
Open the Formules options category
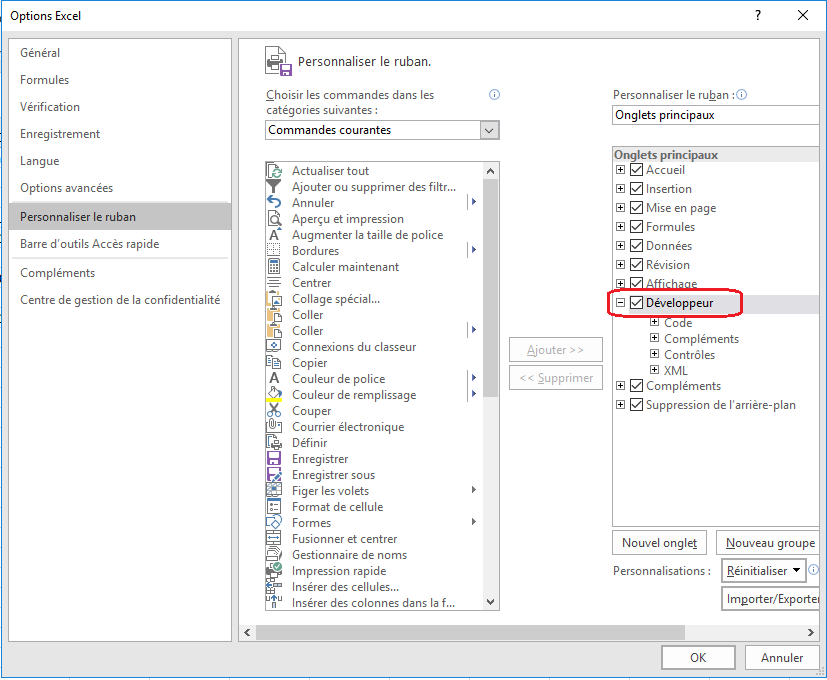coord(45,80)
